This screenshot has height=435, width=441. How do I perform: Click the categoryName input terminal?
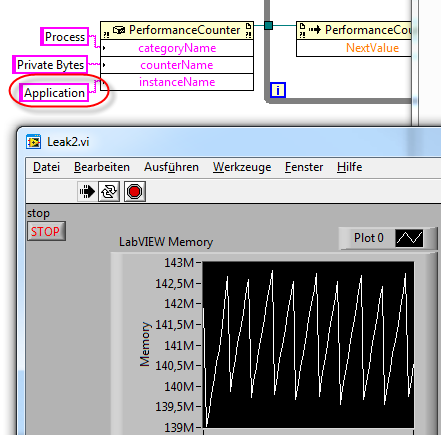coord(177,48)
